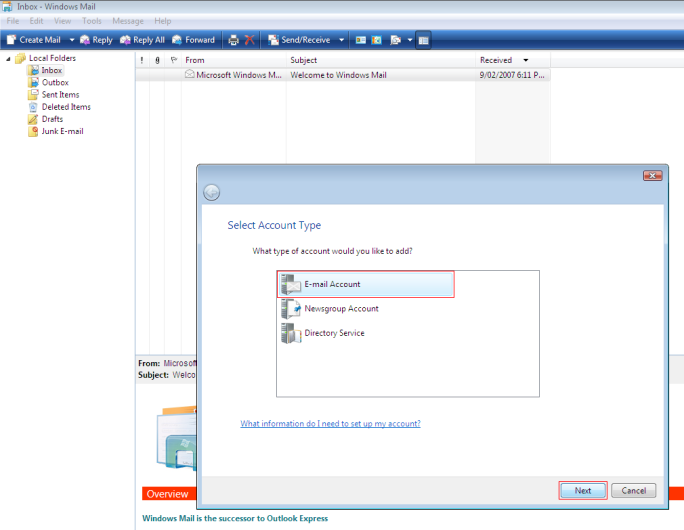Sort messages by From column

(x=234, y=60)
